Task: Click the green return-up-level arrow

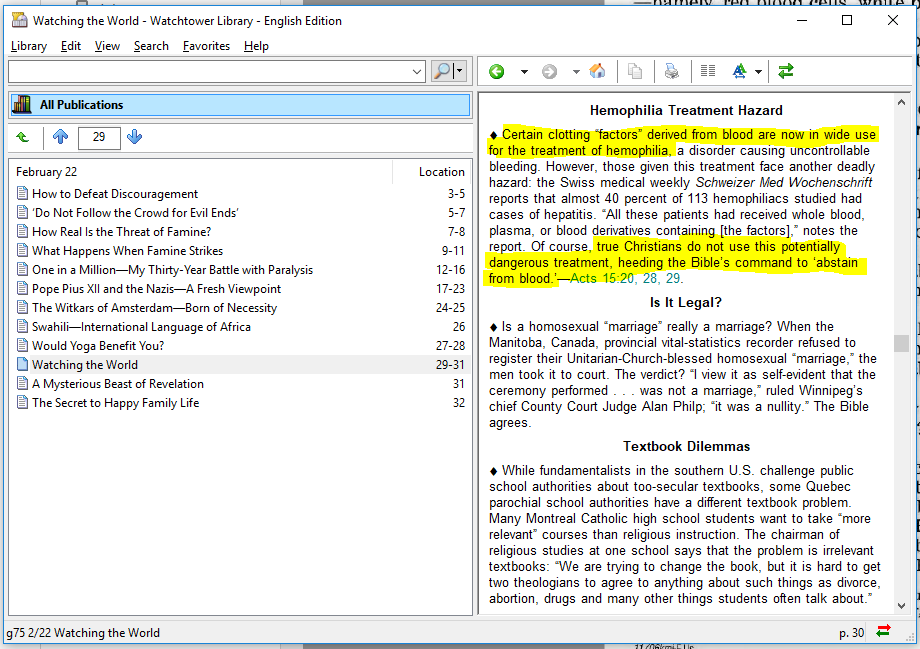Action: pos(23,137)
